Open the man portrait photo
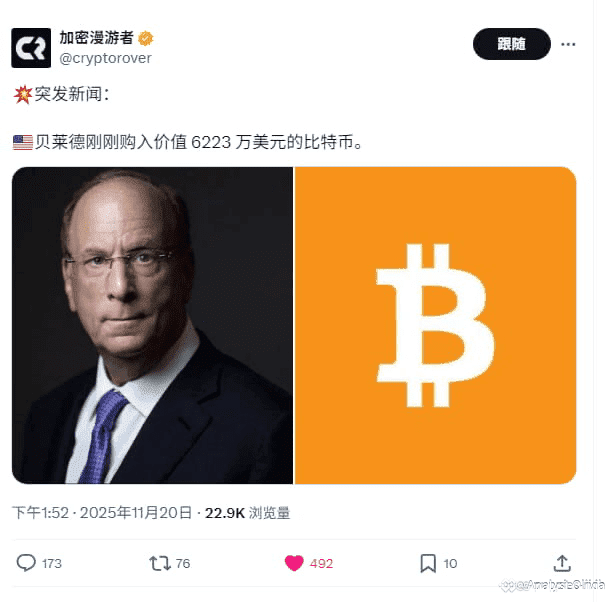 [152, 325]
